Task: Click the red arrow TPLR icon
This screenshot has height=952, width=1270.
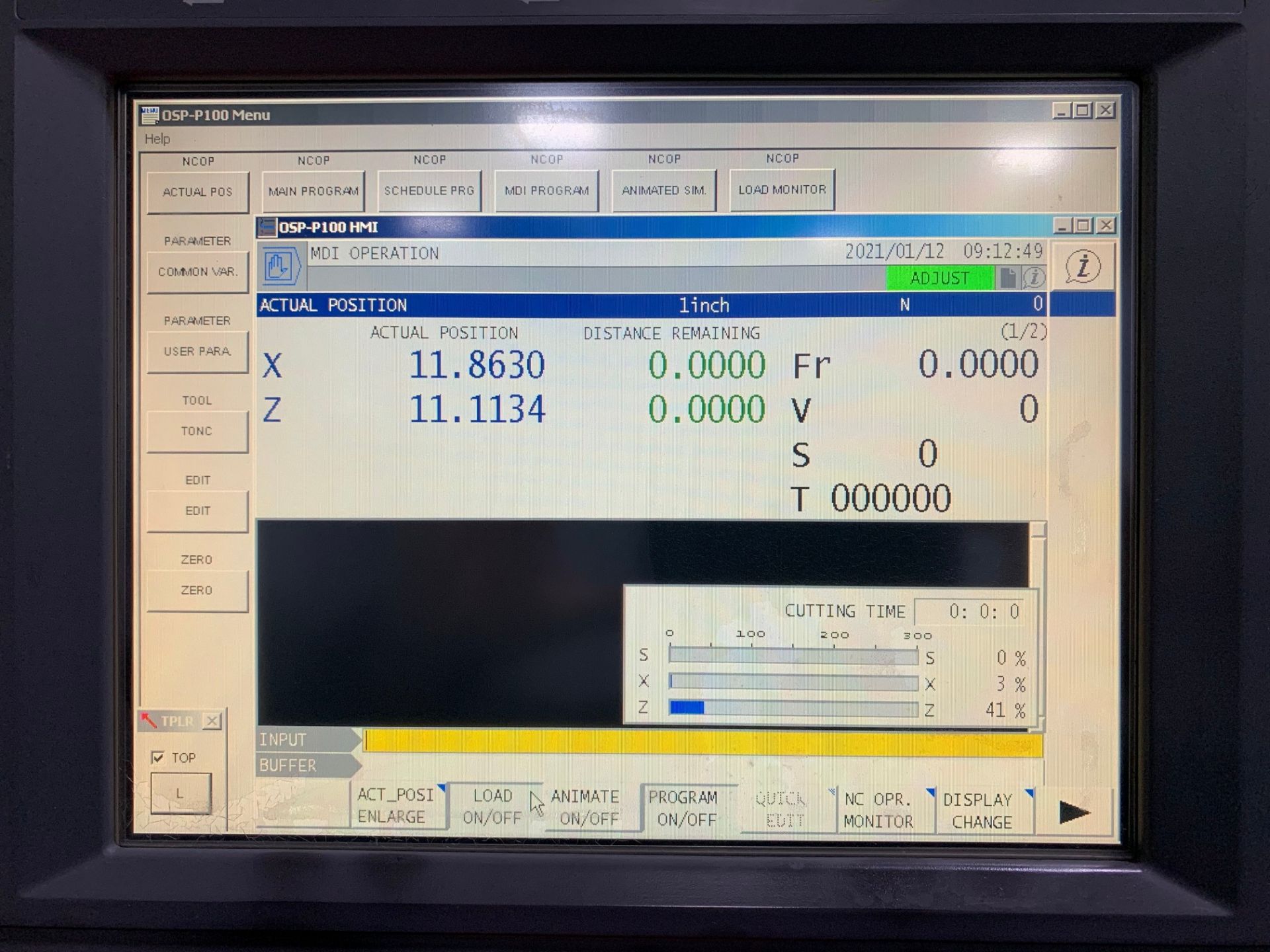Action: coord(149,720)
